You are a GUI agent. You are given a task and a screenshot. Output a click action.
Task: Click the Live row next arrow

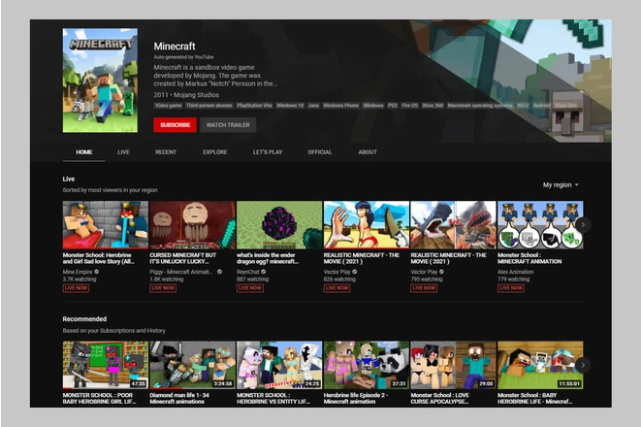point(583,225)
